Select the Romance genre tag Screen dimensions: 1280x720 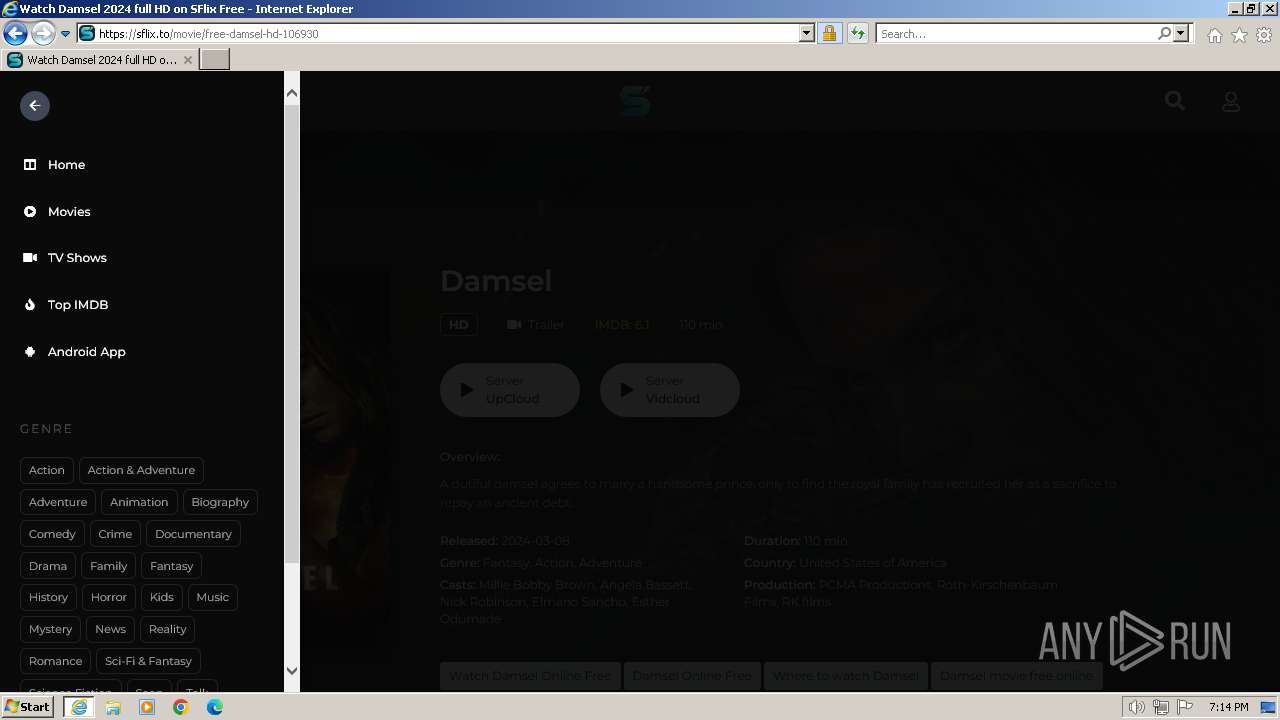pyautogui.click(x=55, y=661)
